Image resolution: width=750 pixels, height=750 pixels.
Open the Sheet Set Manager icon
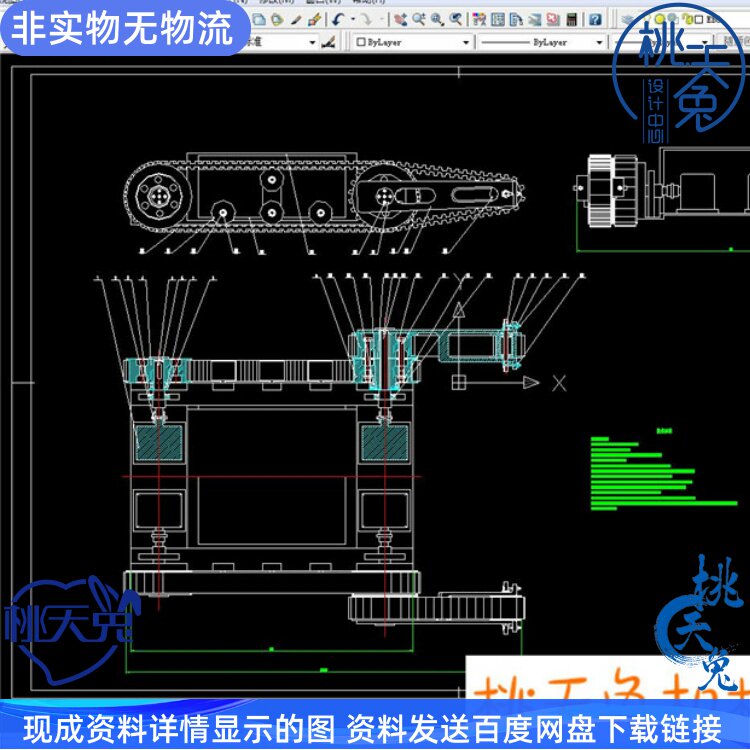tap(535, 20)
